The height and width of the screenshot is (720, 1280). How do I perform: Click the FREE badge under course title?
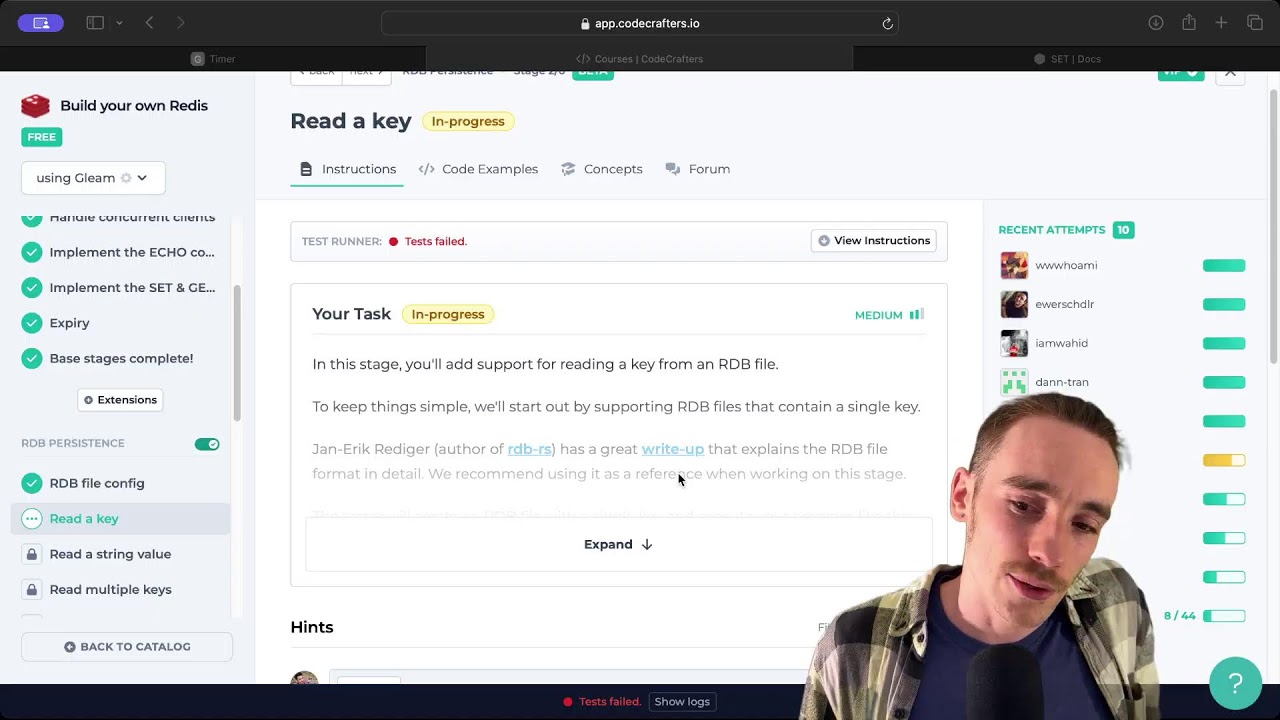pyautogui.click(x=42, y=137)
